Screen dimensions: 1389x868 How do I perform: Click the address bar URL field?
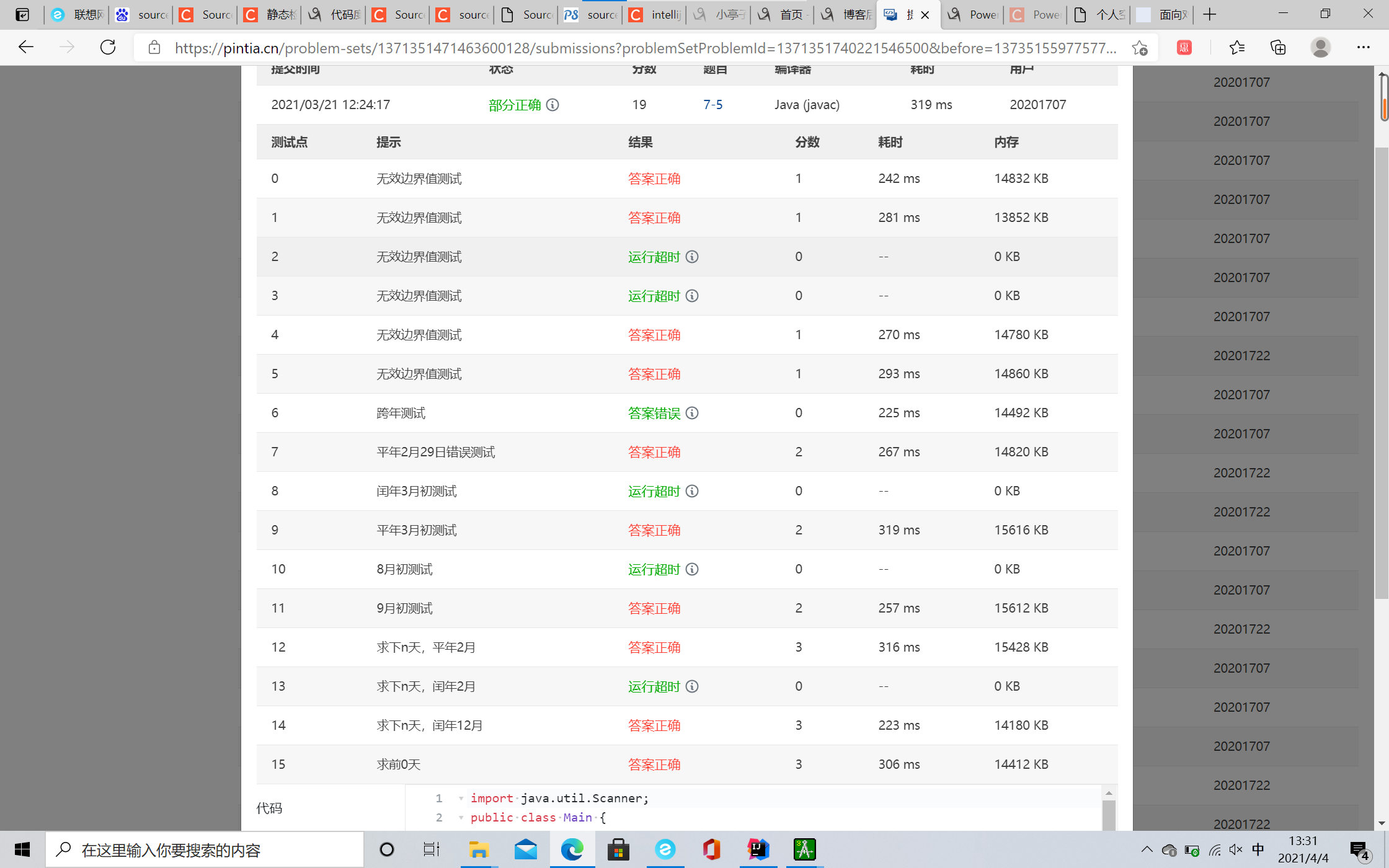tap(645, 48)
